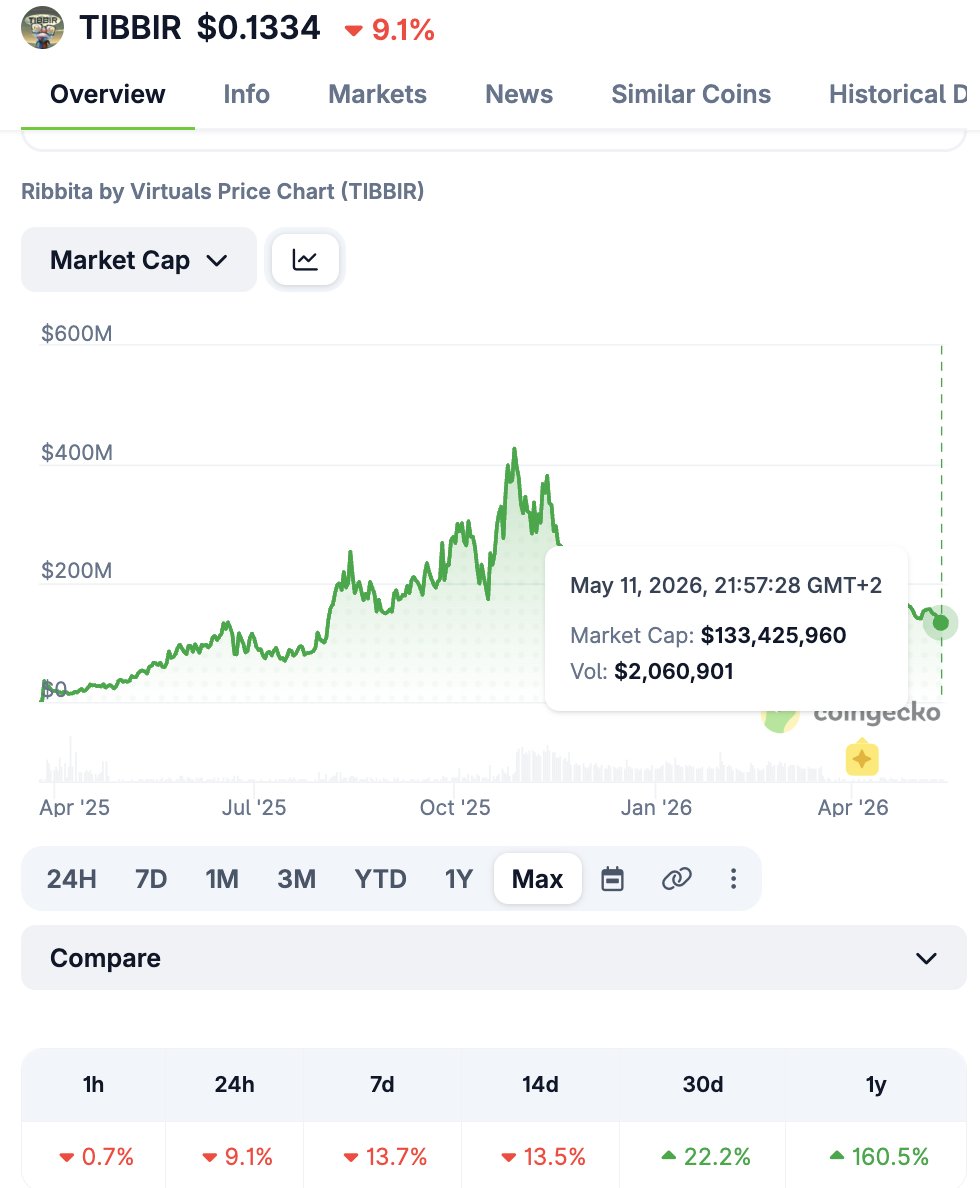Screen dimensions: 980x1188
Task: Select the Max time range
Action: (x=537, y=879)
